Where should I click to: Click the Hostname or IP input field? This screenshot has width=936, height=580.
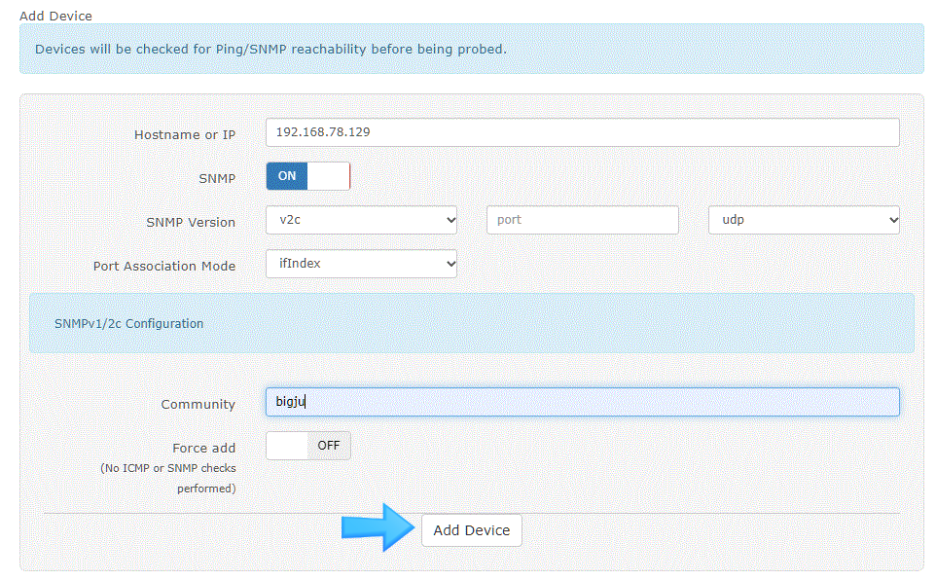pos(582,132)
